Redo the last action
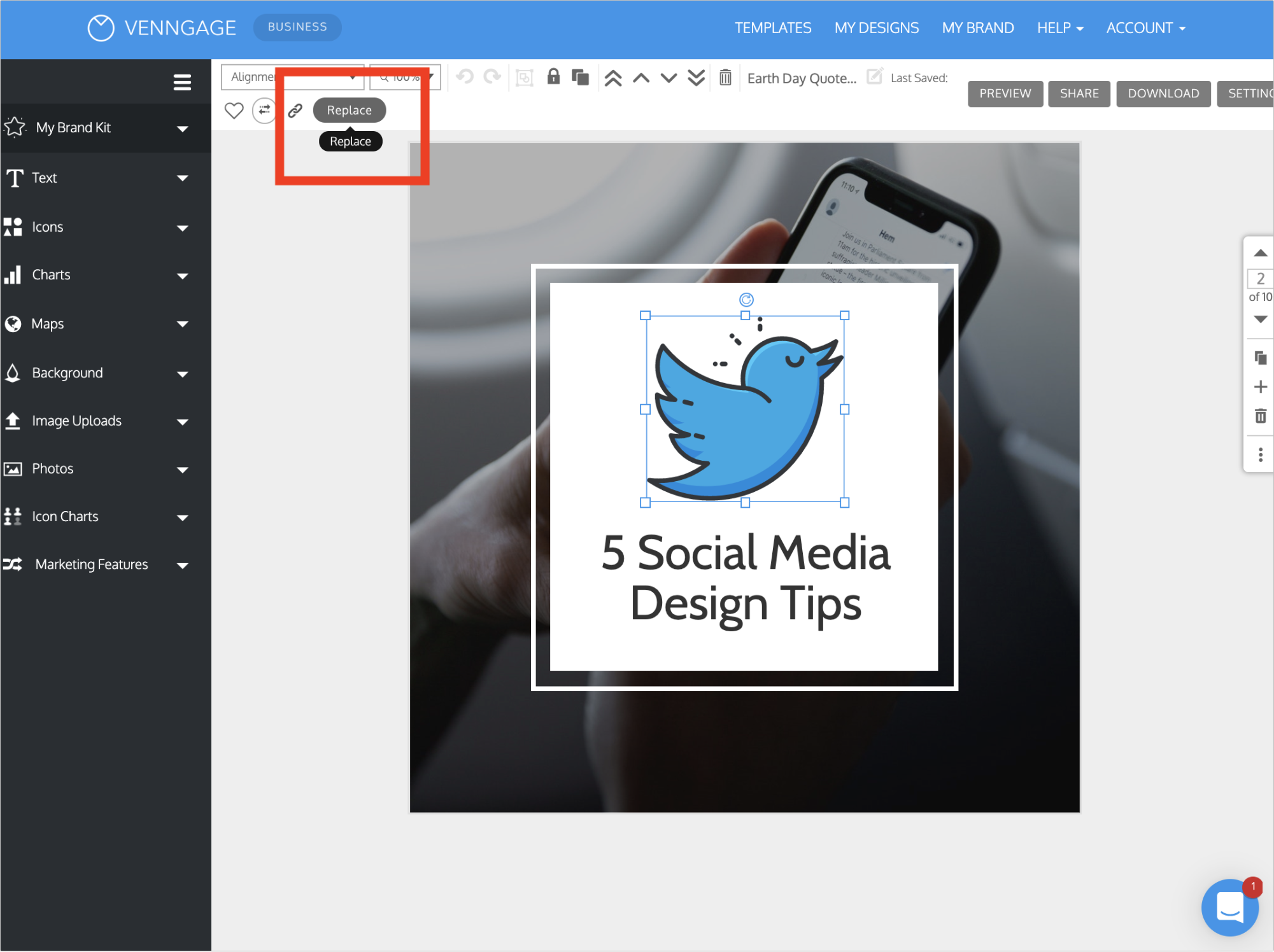Image resolution: width=1274 pixels, height=952 pixels. [492, 77]
